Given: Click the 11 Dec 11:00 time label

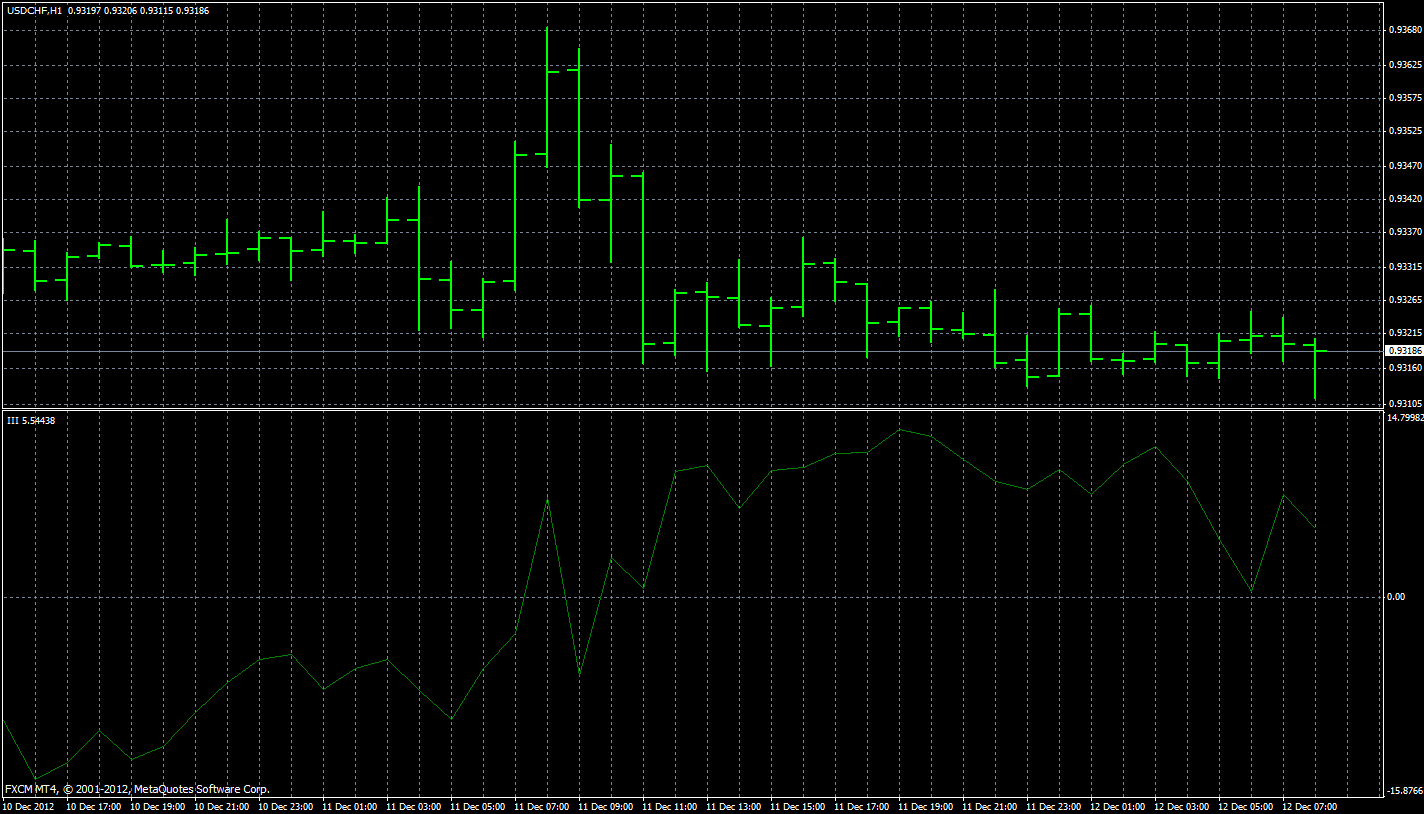Looking at the screenshot, I should pos(672,806).
